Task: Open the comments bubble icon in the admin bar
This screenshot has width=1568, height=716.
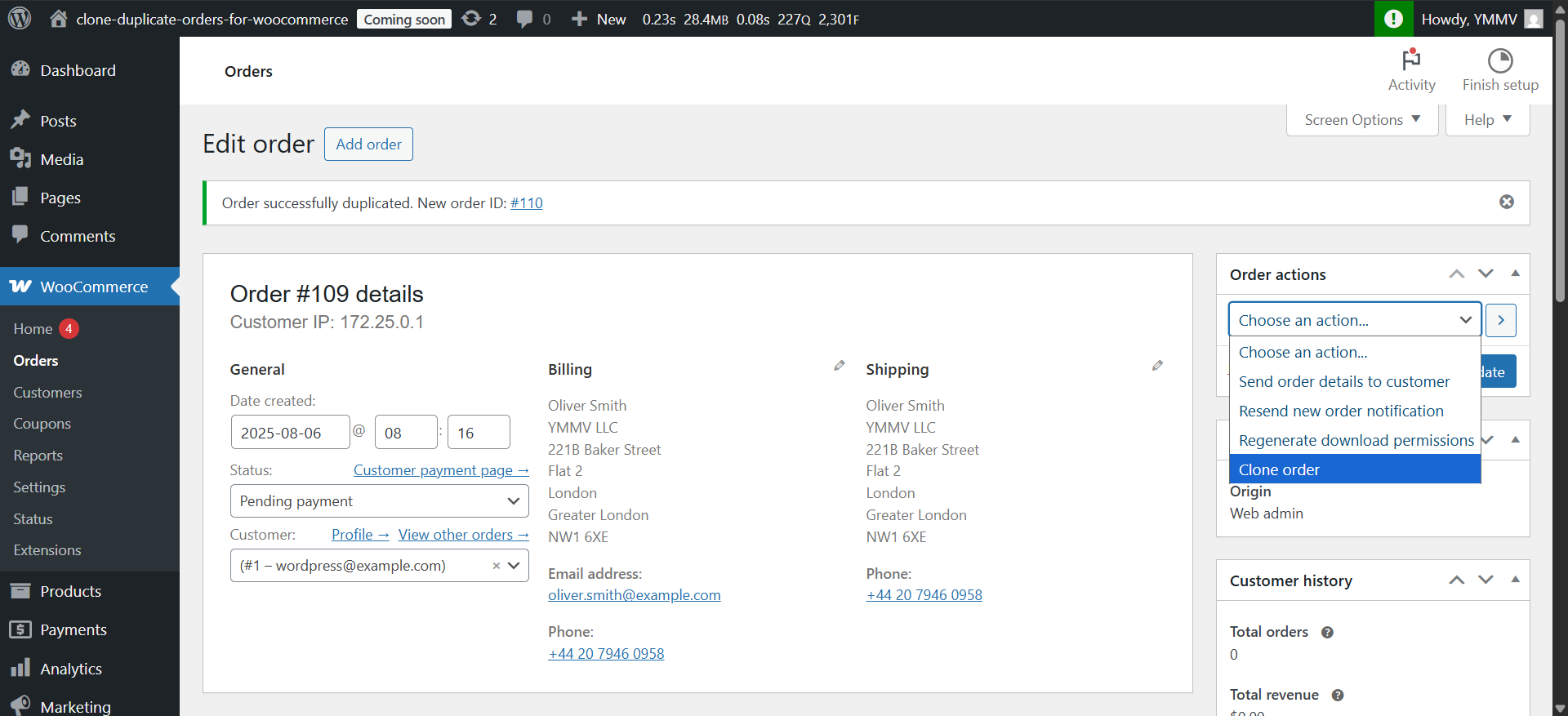Action: tap(524, 18)
